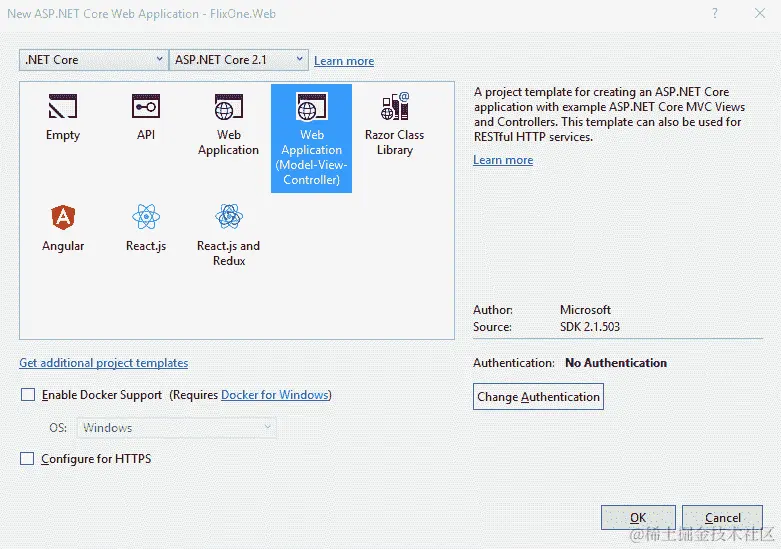This screenshot has height=549, width=781.
Task: Open Learn more link under template description
Action: (x=503, y=160)
